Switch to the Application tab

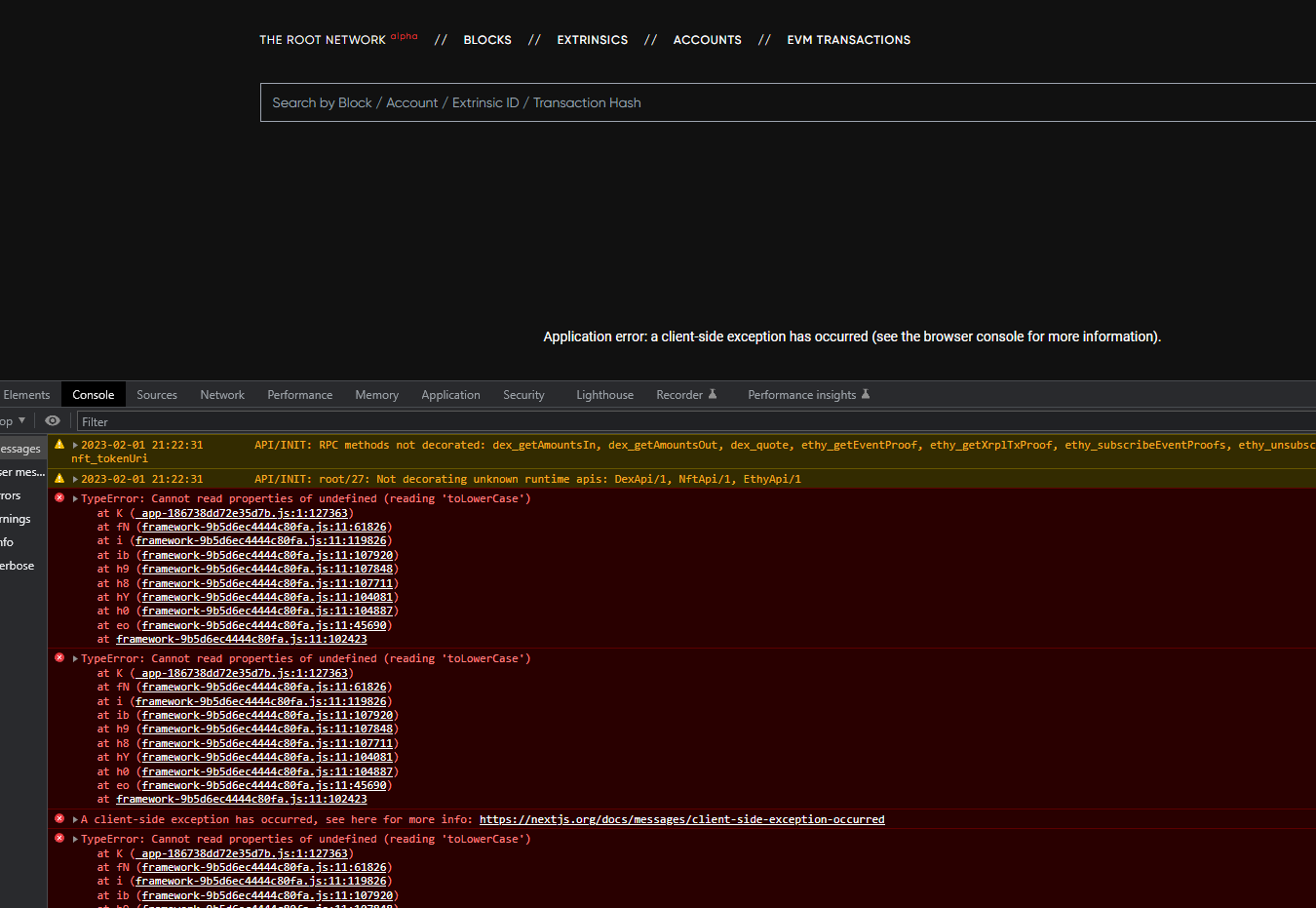tap(450, 394)
